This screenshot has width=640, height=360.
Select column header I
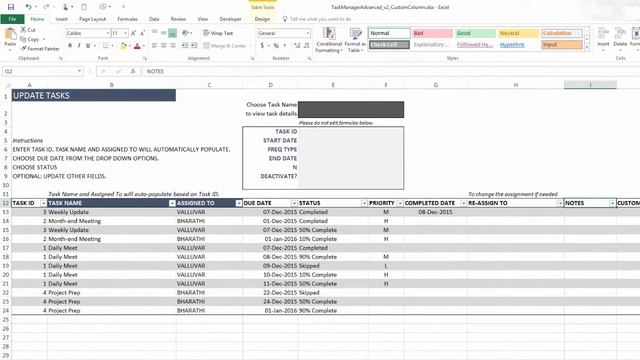pyautogui.click(x=590, y=85)
